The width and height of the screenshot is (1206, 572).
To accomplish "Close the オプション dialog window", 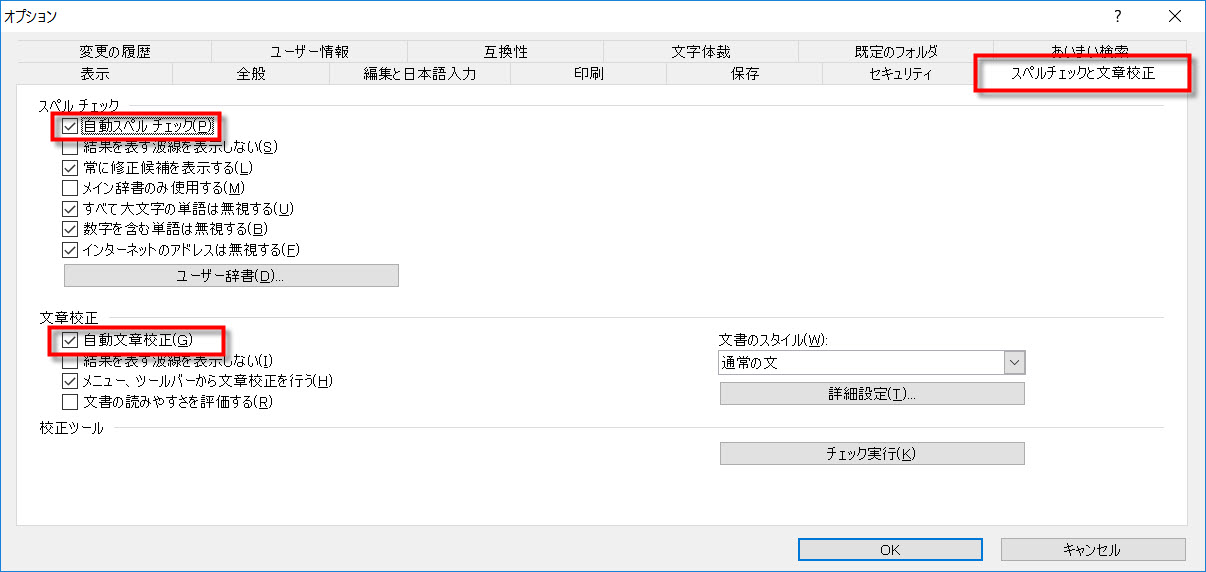I will pos(1174,16).
